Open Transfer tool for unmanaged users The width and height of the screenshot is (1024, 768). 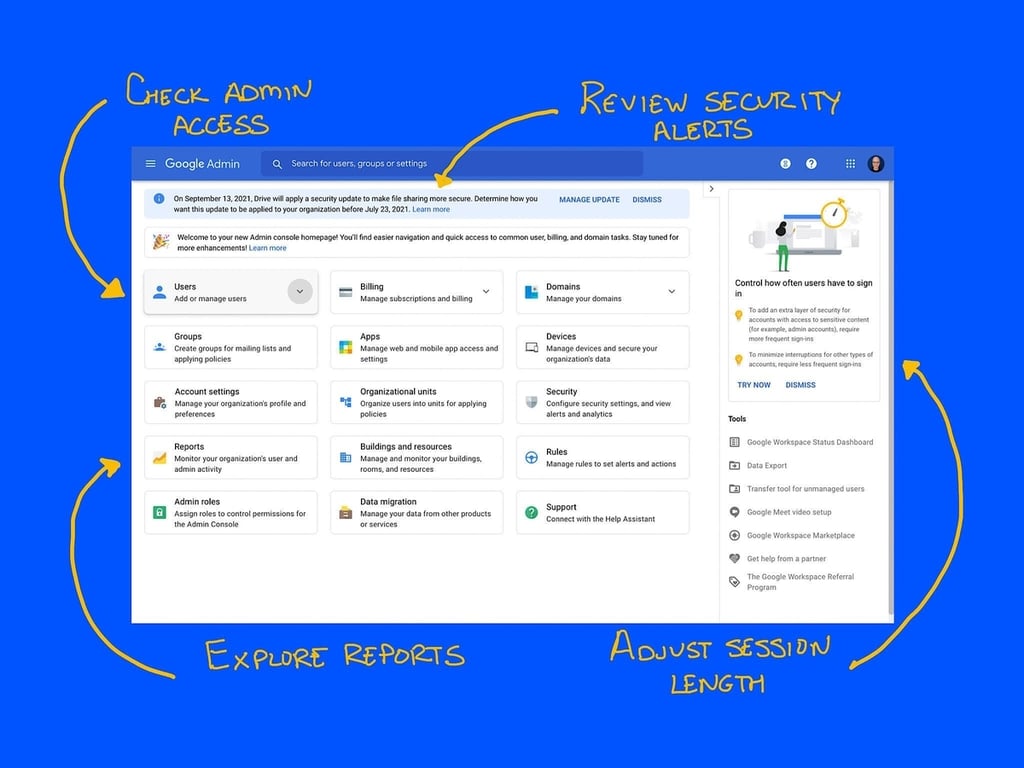(x=805, y=488)
